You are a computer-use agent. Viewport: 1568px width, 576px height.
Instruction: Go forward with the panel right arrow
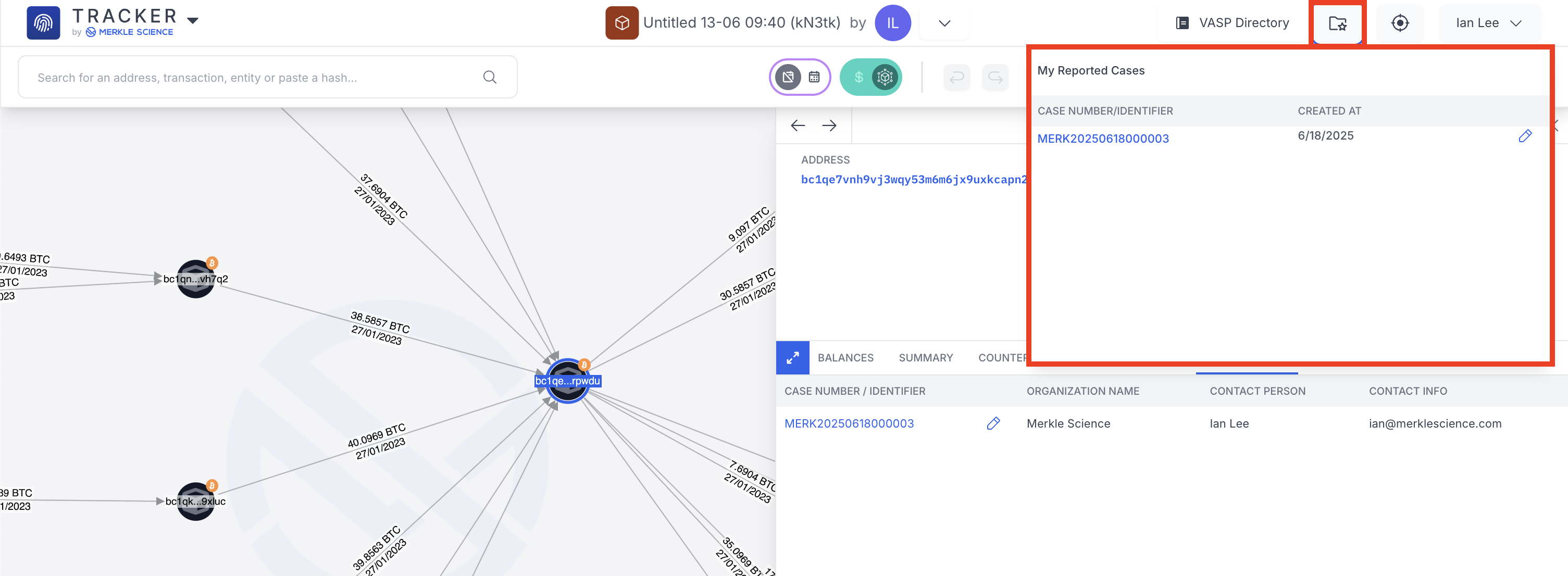pos(829,126)
